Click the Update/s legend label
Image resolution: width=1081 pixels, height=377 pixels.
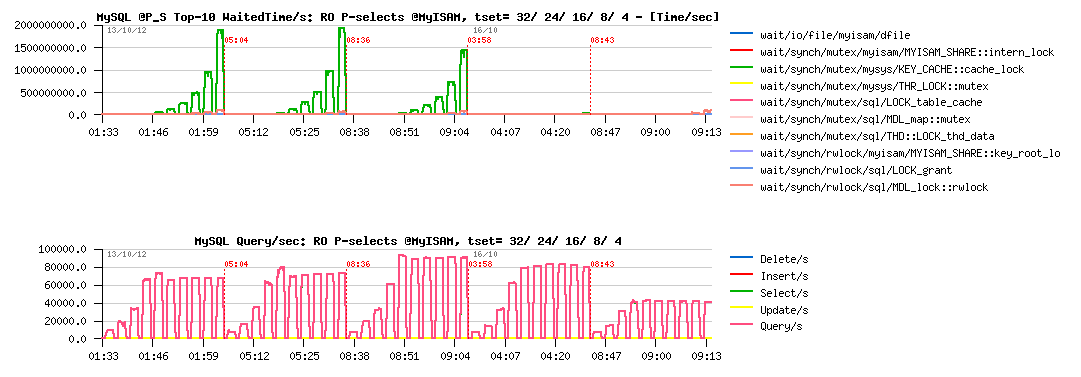point(784,311)
